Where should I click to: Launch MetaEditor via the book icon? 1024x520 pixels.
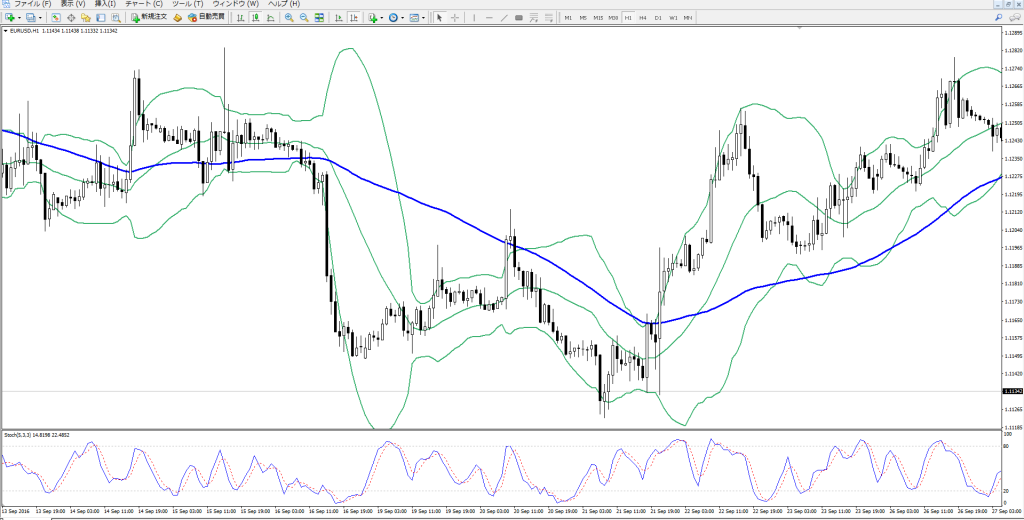(x=177, y=18)
